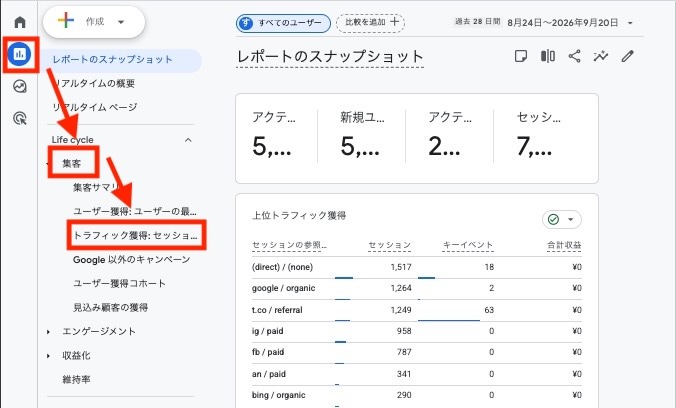
Task: Open the Advertising cursor target icon
Action: pyautogui.click(x=20, y=118)
